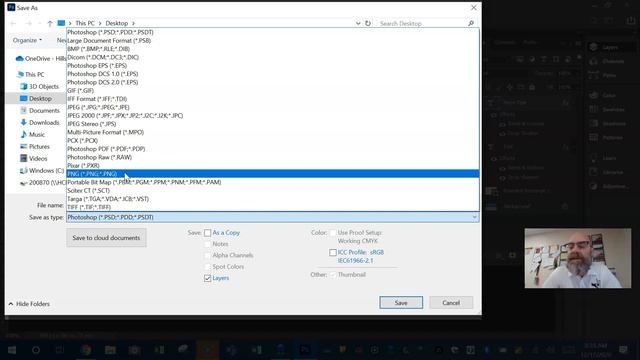Open Swatches panel in Photoshop window
Screen dimensions: 640x360
point(607,109)
